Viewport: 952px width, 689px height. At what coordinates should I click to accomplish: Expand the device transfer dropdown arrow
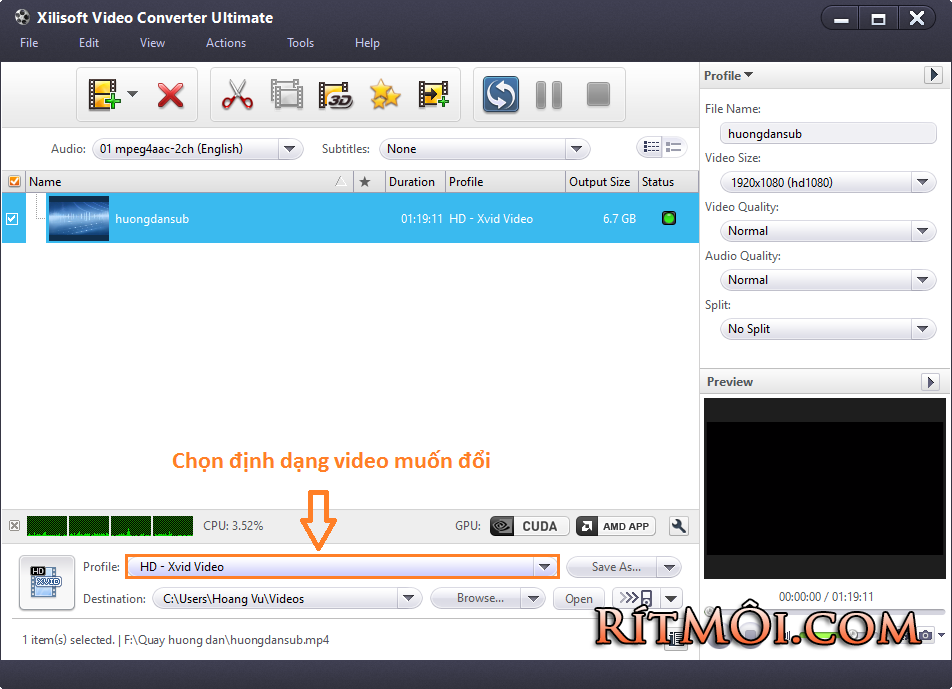pyautogui.click(x=671, y=599)
